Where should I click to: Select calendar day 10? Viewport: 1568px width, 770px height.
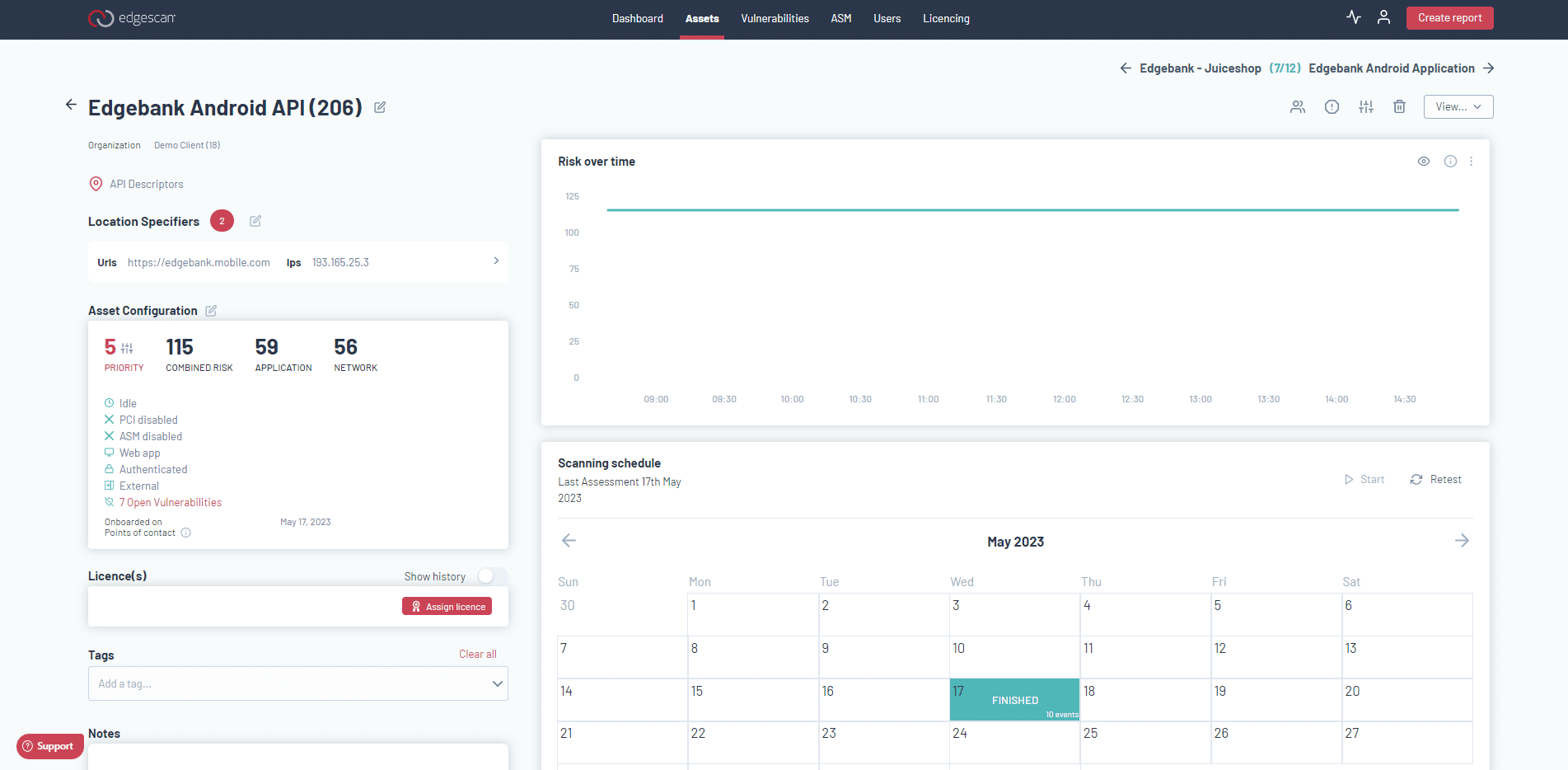click(x=1014, y=657)
